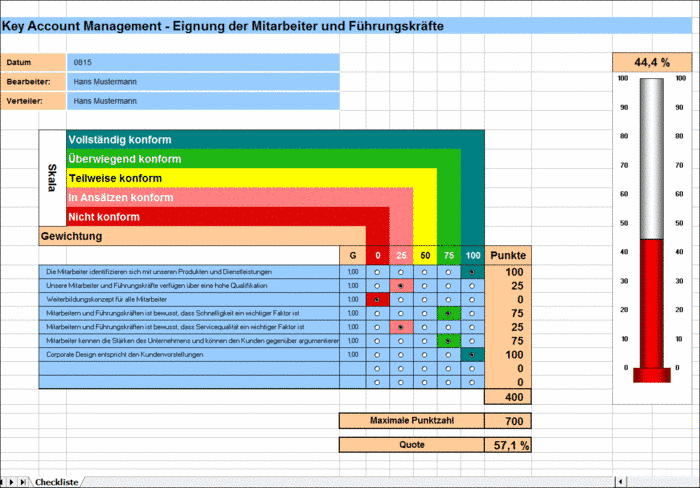Click the Maximale Punktzahl value 700
The image size is (700, 488).
[x=508, y=421]
